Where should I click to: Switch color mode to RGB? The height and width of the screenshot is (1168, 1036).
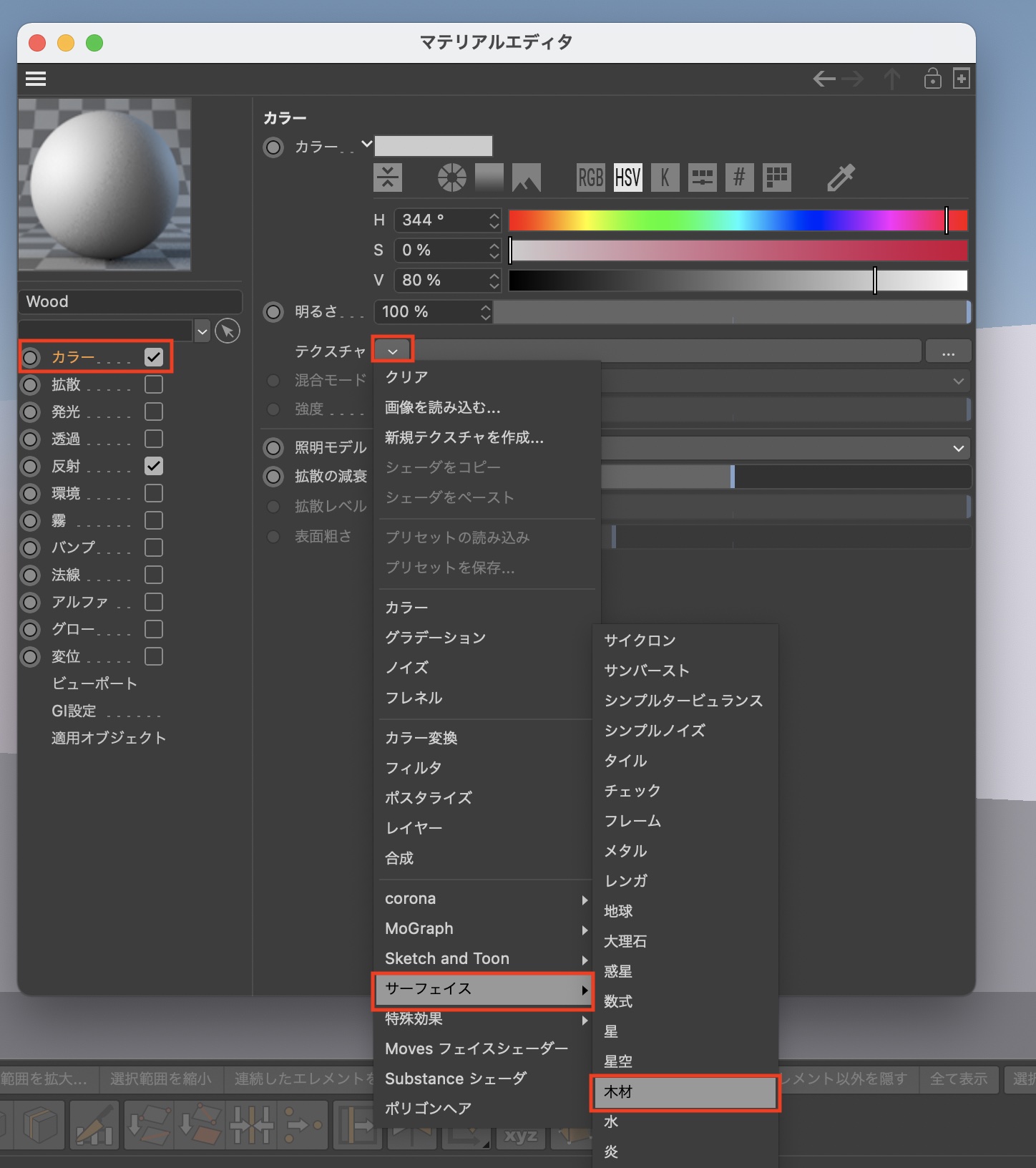(x=590, y=177)
